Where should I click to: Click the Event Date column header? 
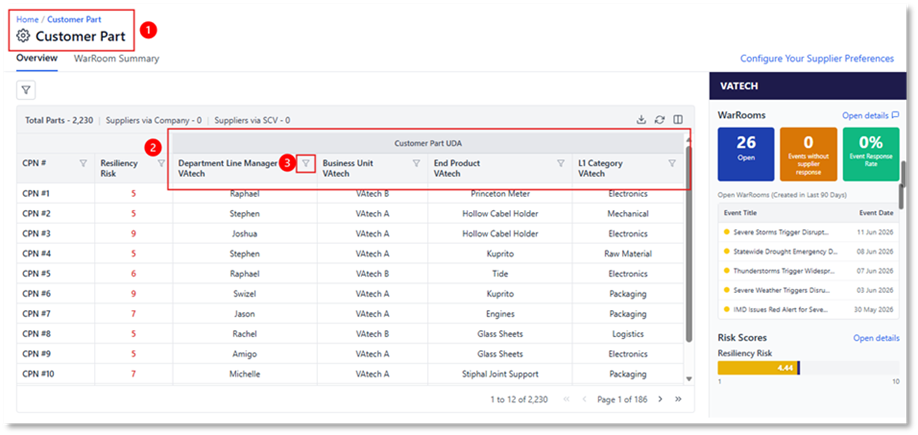coord(876,213)
